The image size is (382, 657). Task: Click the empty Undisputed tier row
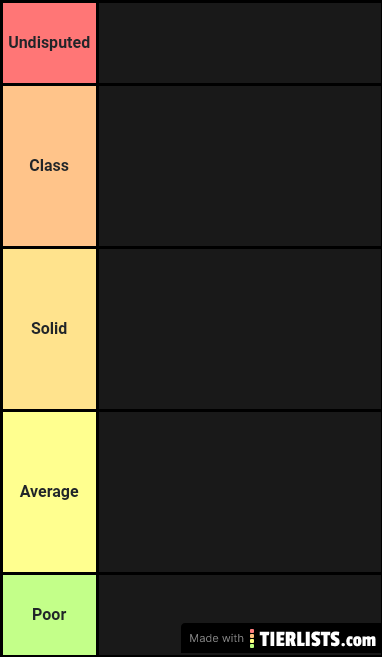pyautogui.click(x=240, y=43)
